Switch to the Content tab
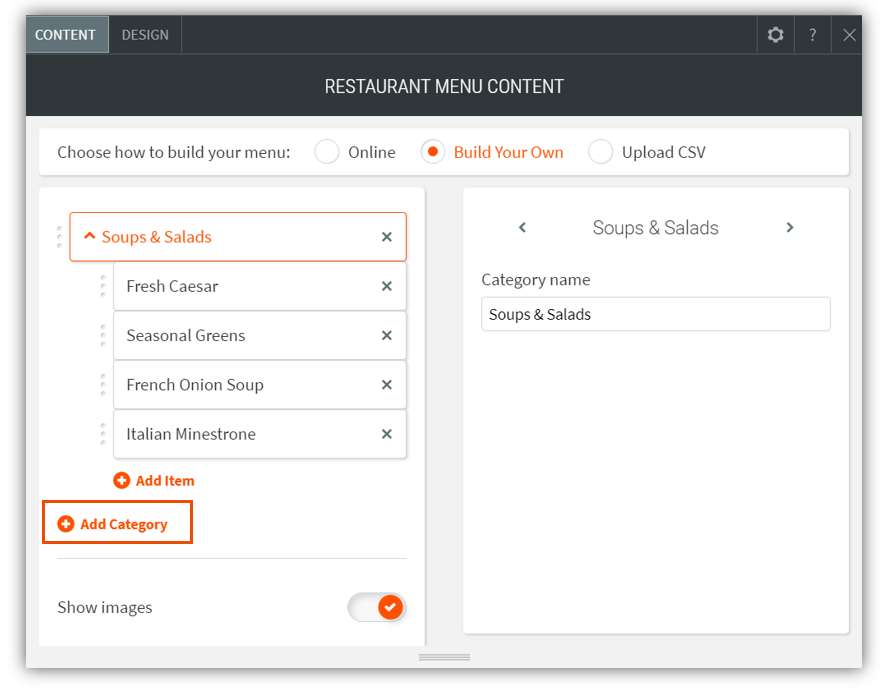 (66, 35)
